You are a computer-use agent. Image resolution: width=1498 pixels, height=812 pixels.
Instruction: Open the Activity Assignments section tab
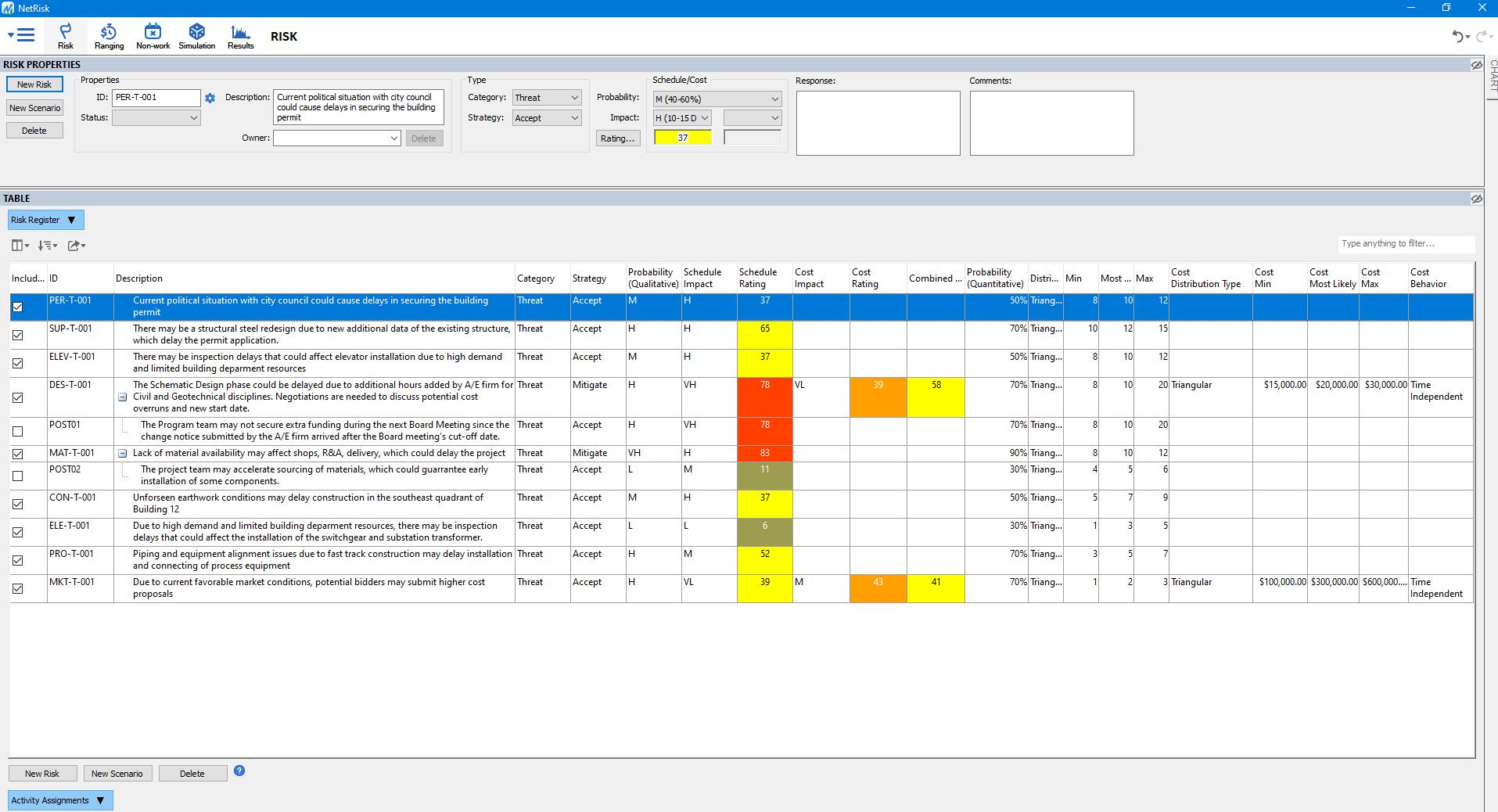click(x=59, y=800)
